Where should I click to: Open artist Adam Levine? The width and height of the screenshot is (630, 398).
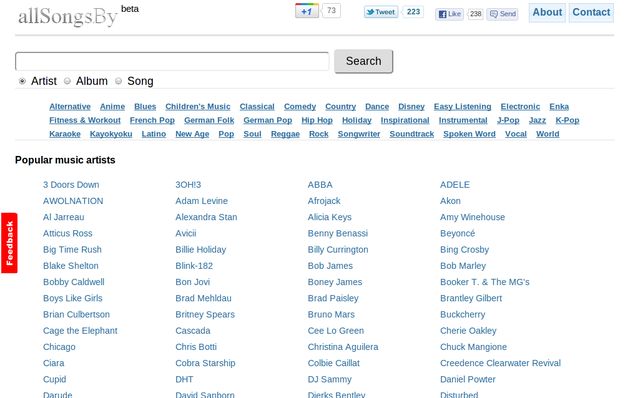[x=202, y=201]
